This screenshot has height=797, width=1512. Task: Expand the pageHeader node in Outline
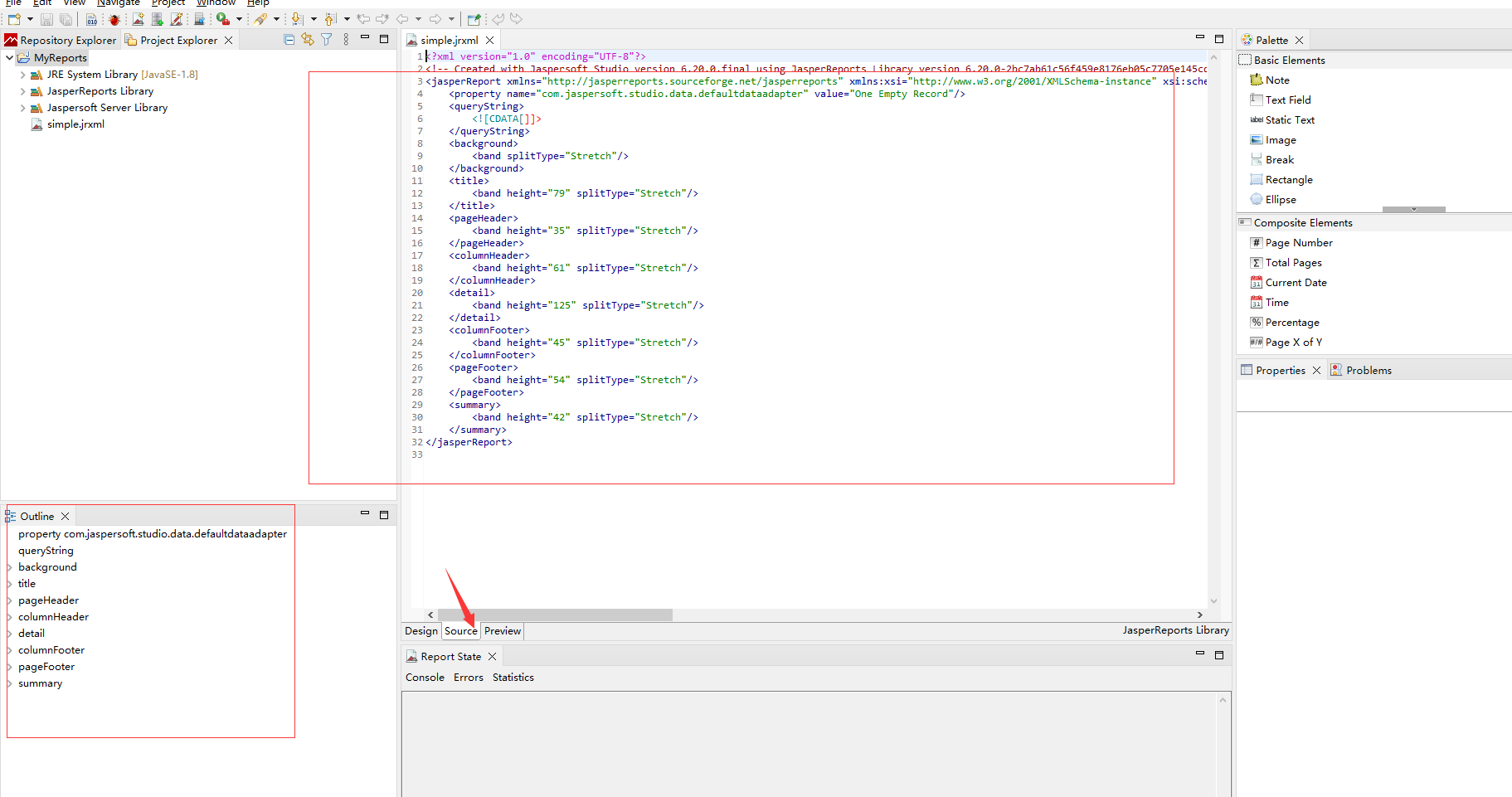tap(10, 600)
